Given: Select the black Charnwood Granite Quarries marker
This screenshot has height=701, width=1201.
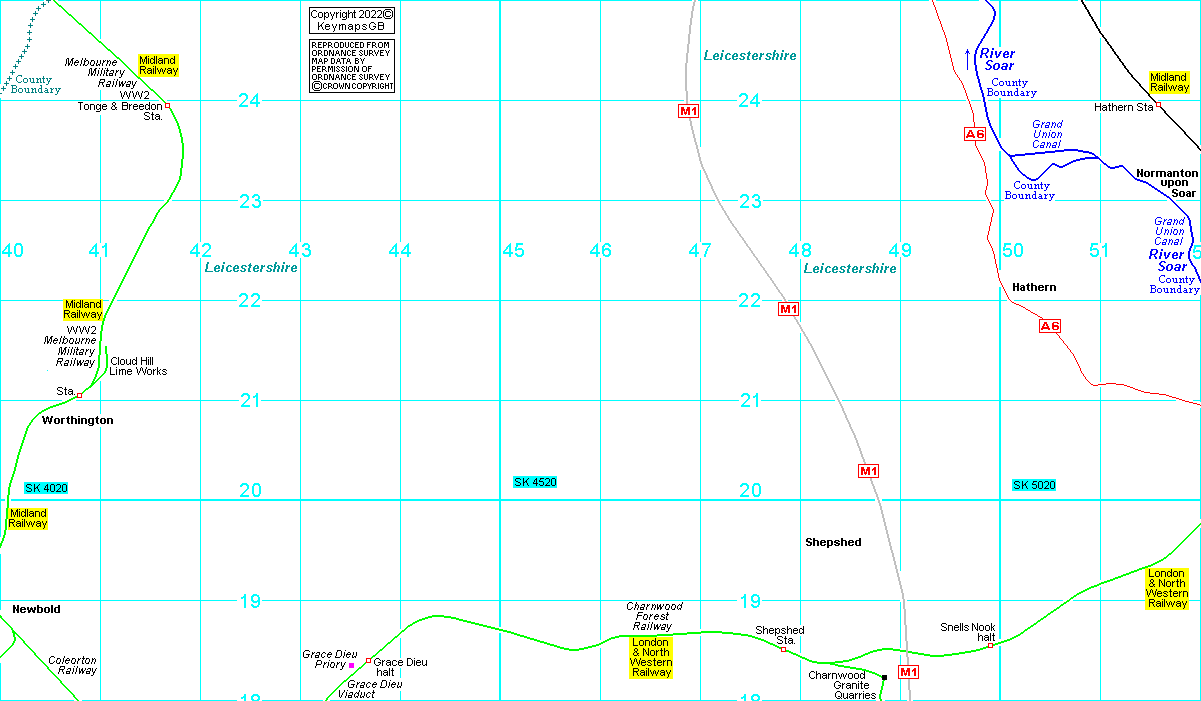Looking at the screenshot, I should pos(884,677).
